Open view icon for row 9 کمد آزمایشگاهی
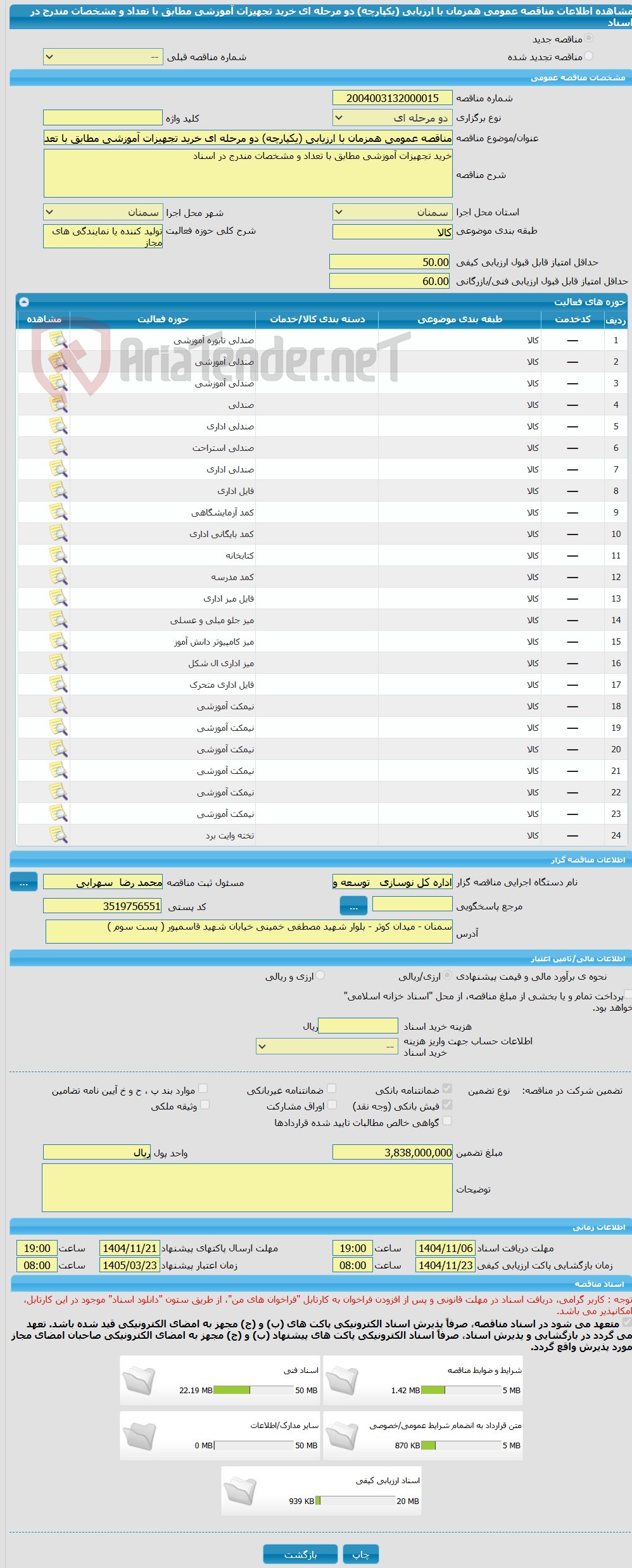 (58, 512)
